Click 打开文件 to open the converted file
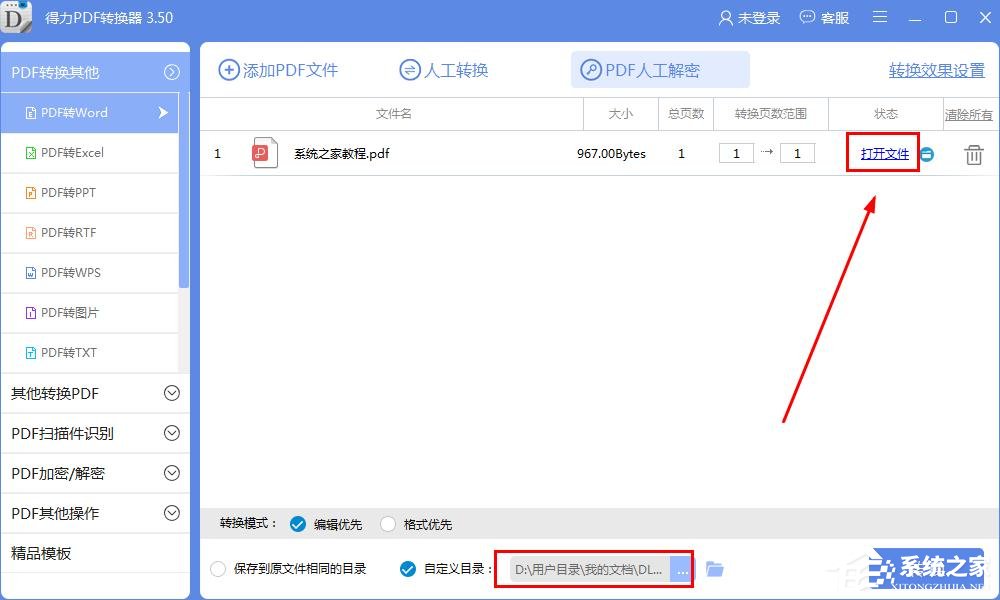Screen dimensions: 1000x600 pos(882,153)
